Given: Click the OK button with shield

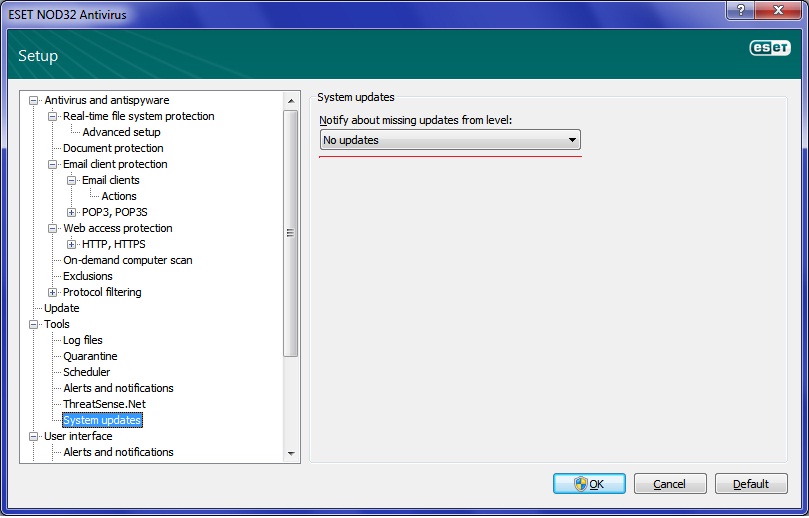Looking at the screenshot, I should click(589, 484).
